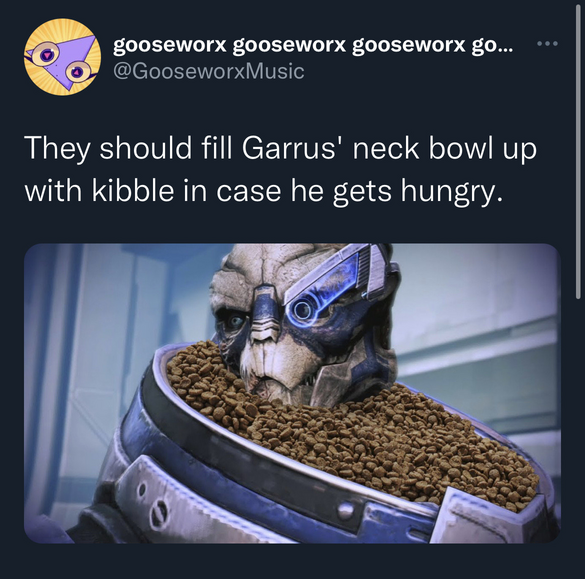Click the vertical scrollbar thumb on right edge
This screenshot has width=585, height=579.
point(578,149)
